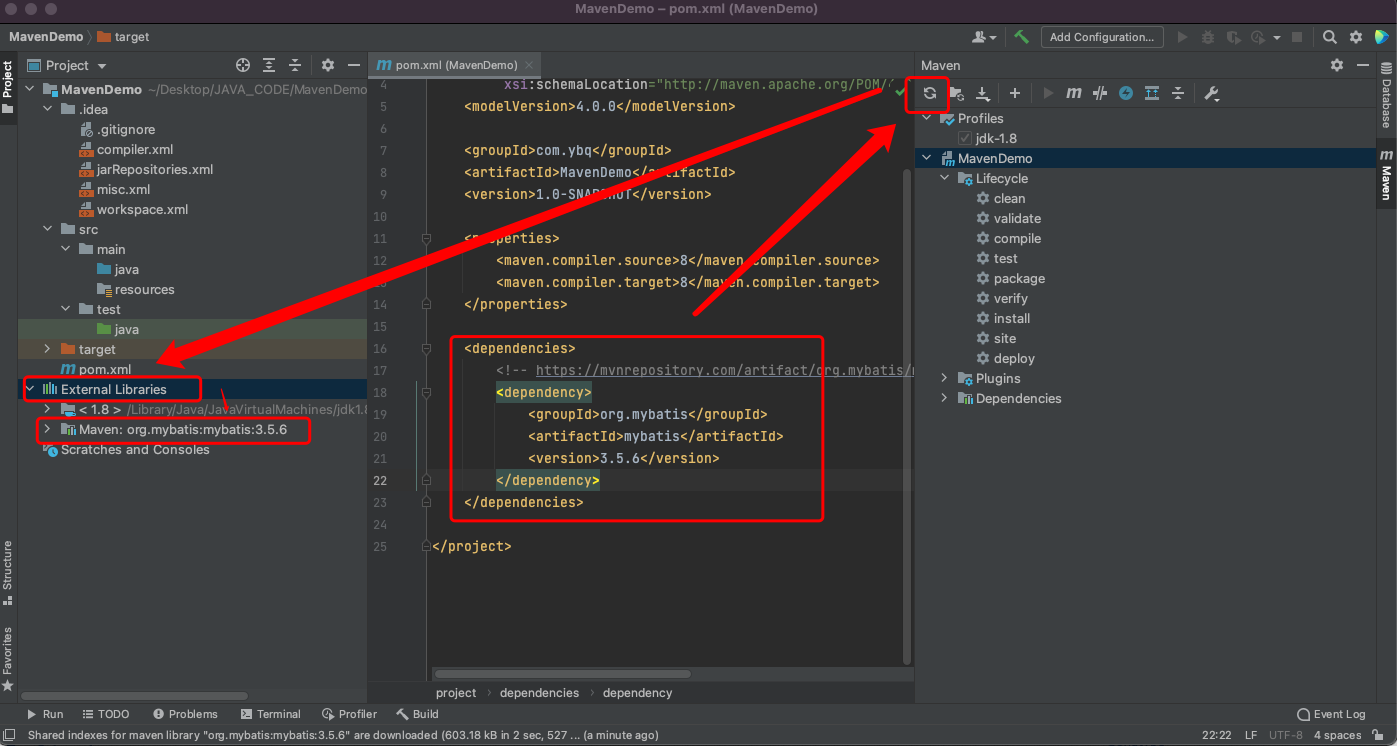The height and width of the screenshot is (746, 1397).
Task: Click blue lightning show dependencies icon
Action: tap(1126, 93)
